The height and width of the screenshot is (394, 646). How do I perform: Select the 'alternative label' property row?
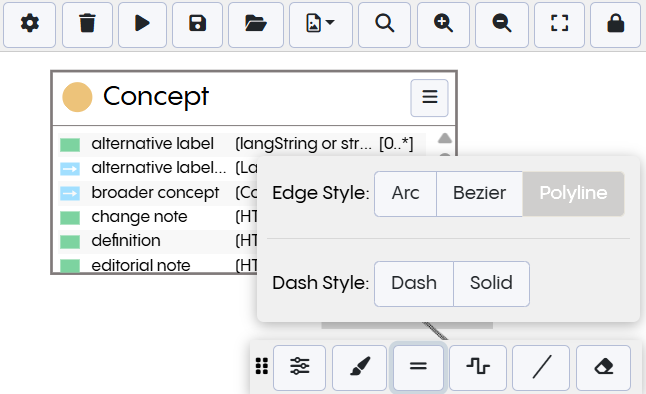(x=241, y=144)
